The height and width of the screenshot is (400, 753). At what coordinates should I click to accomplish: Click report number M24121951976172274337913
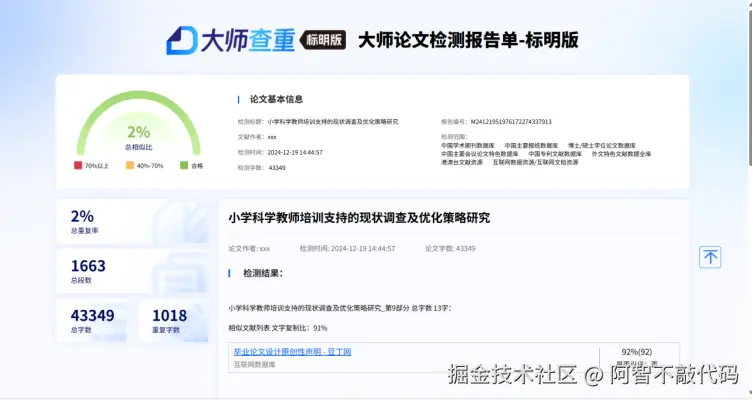(511, 122)
